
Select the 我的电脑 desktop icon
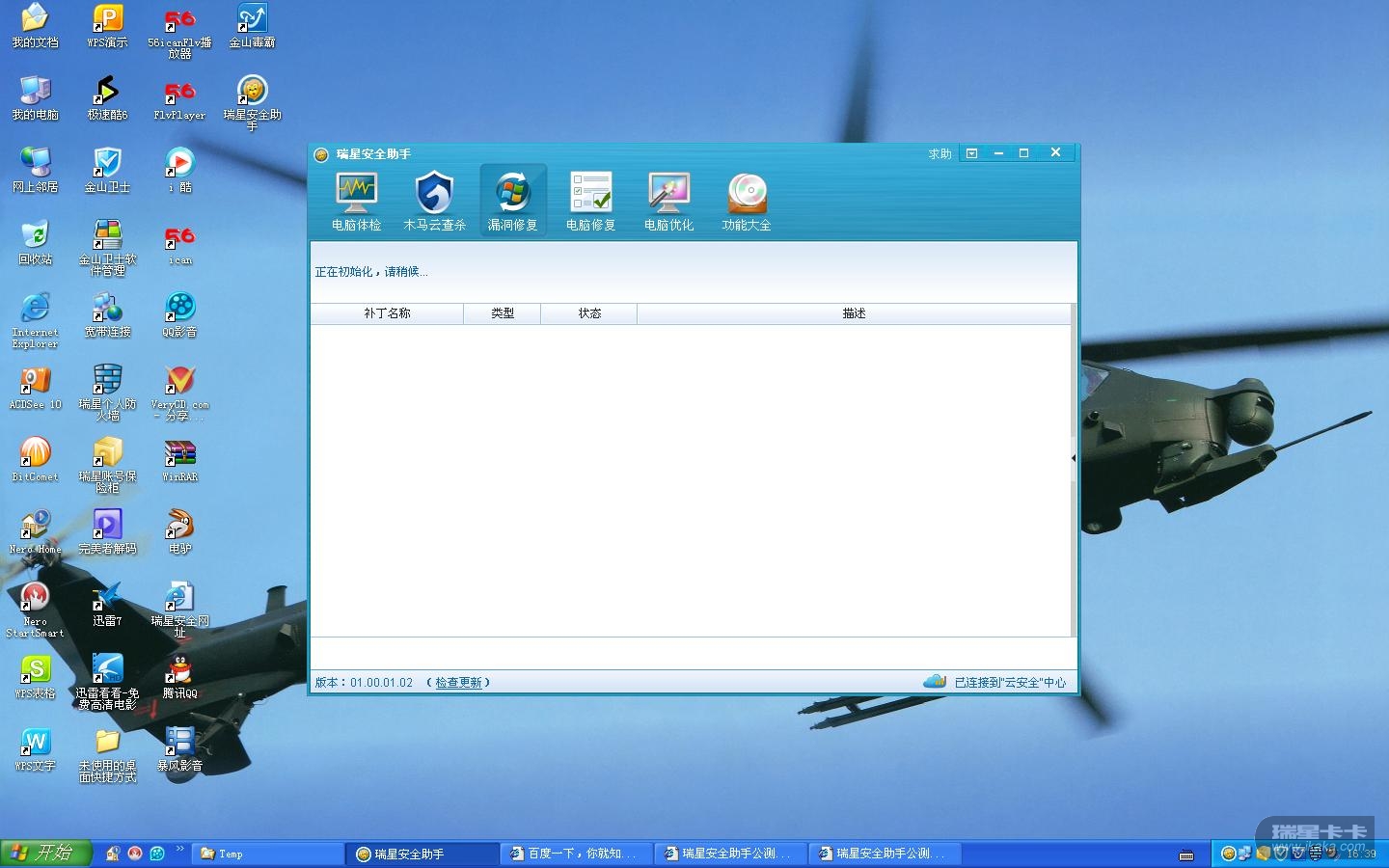35,98
